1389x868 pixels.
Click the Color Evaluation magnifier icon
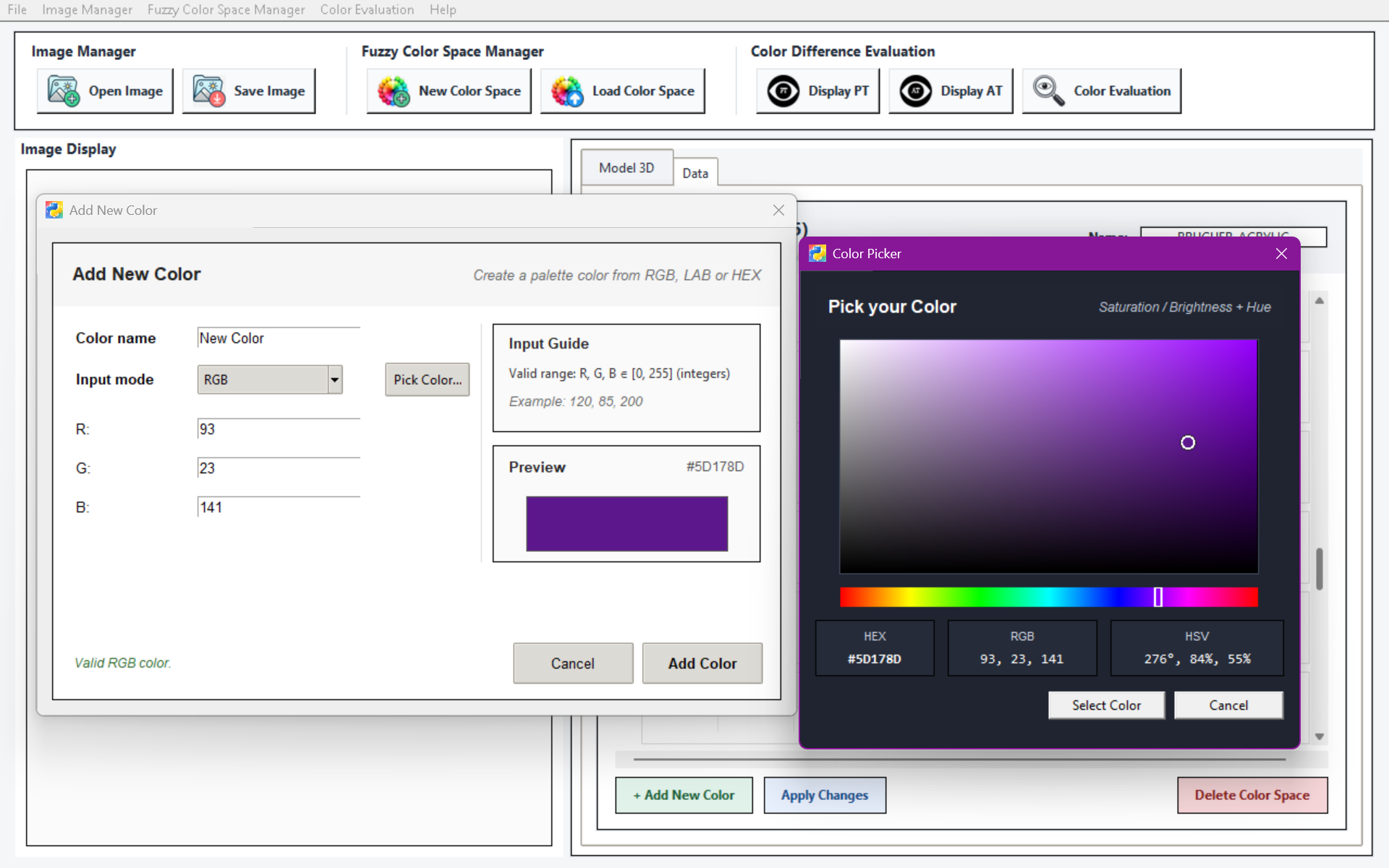pyautogui.click(x=1048, y=91)
